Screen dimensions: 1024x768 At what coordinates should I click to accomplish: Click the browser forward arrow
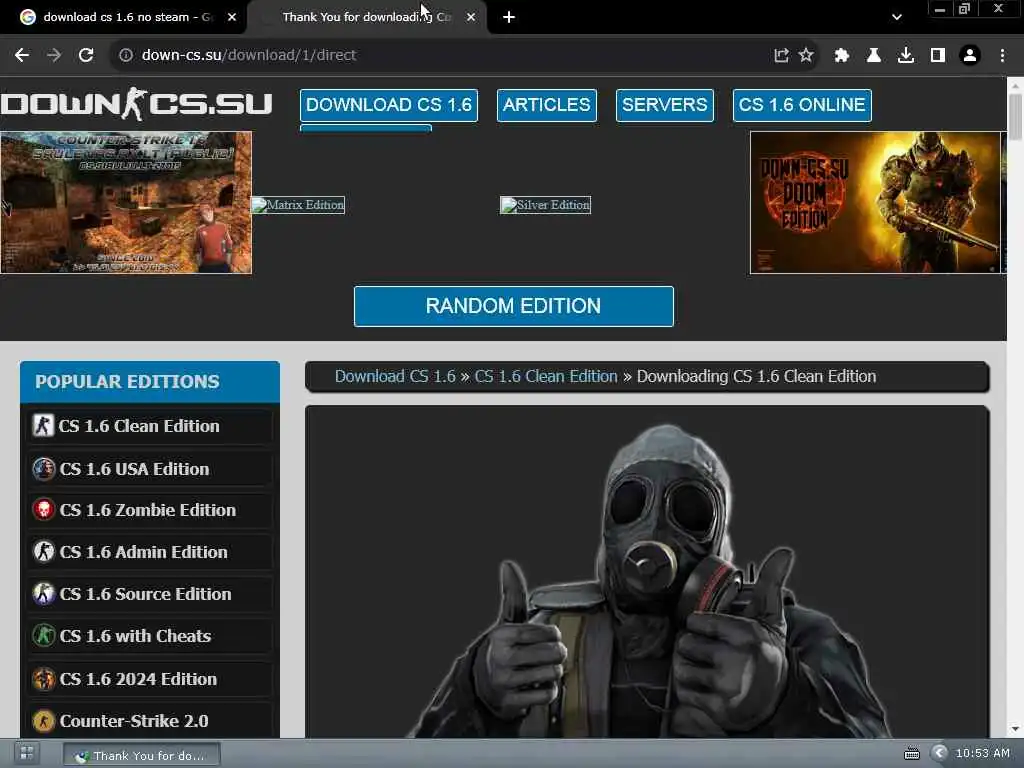pos(54,56)
